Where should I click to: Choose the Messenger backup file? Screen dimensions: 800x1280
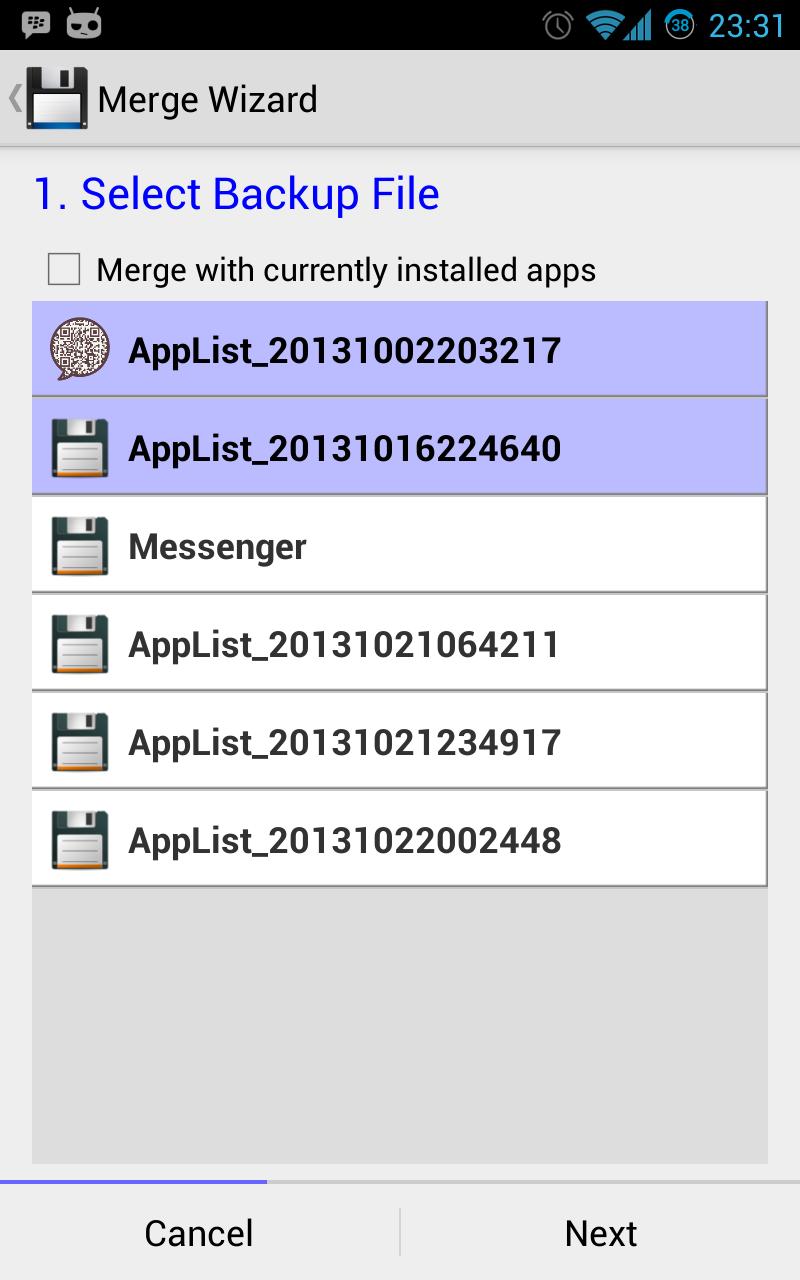[400, 546]
